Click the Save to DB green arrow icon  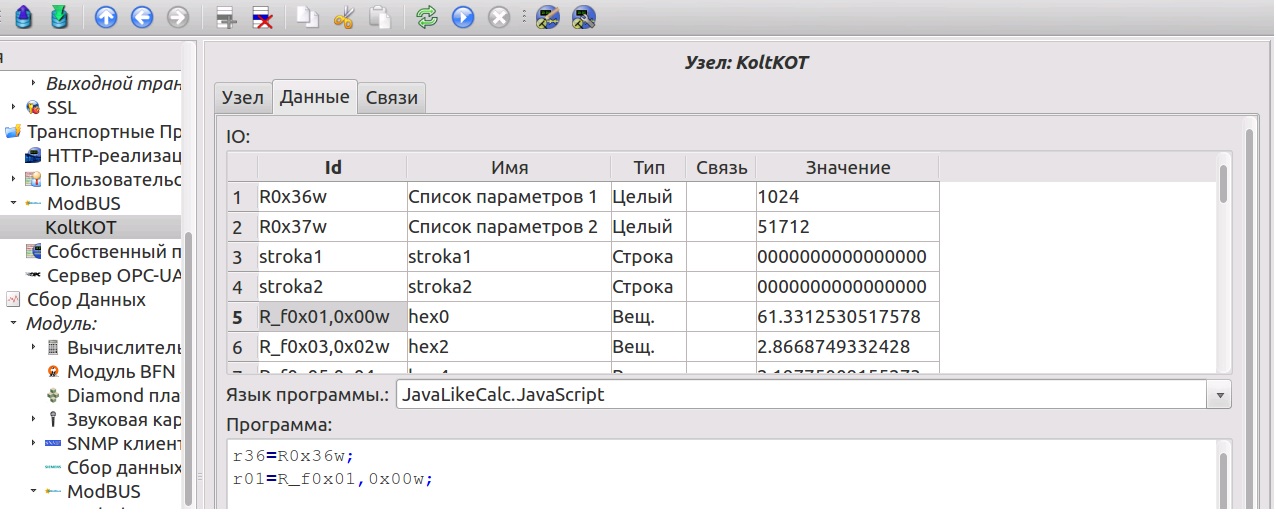coord(59,17)
